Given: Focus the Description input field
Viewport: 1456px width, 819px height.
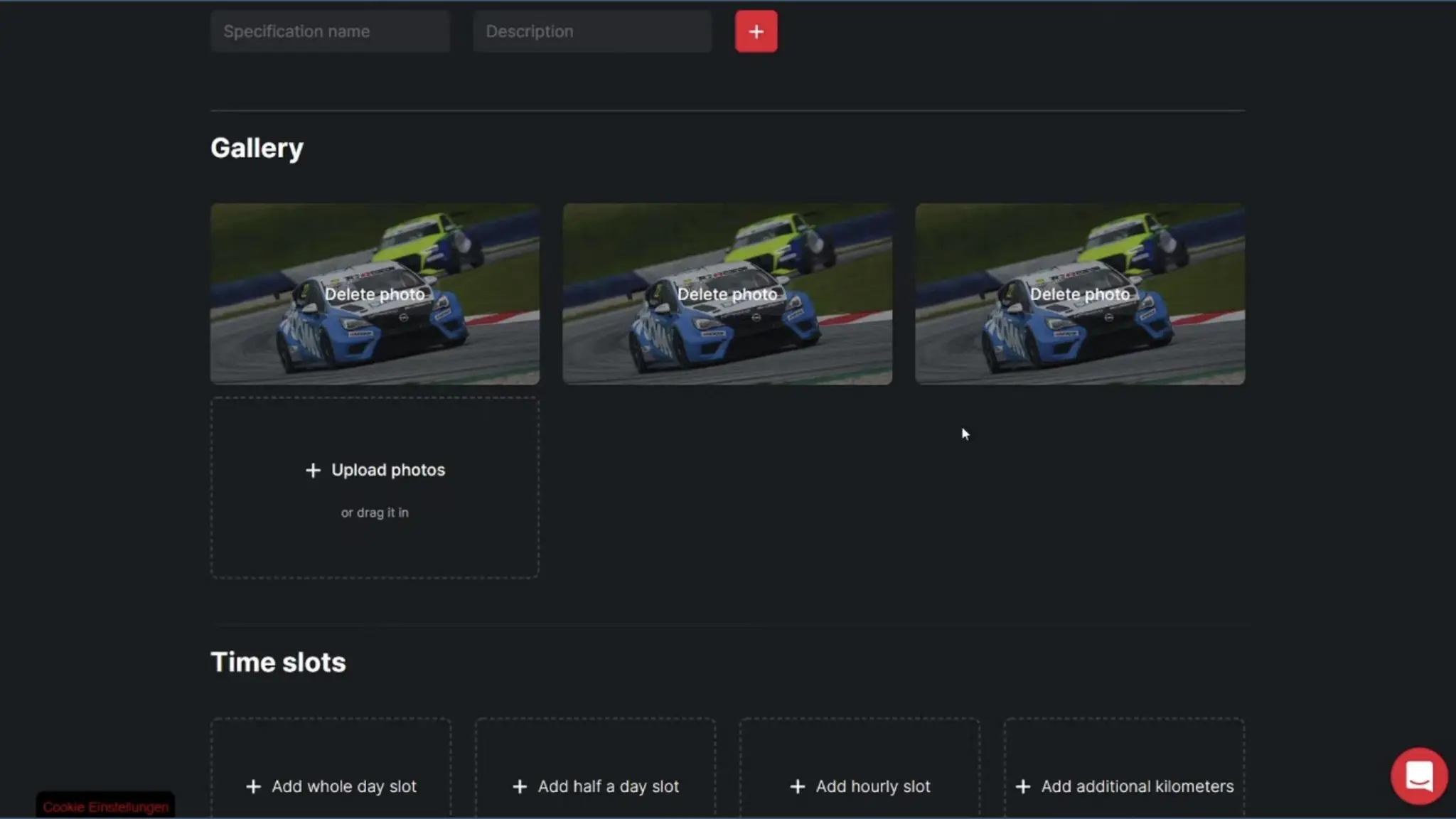Looking at the screenshot, I should [592, 31].
